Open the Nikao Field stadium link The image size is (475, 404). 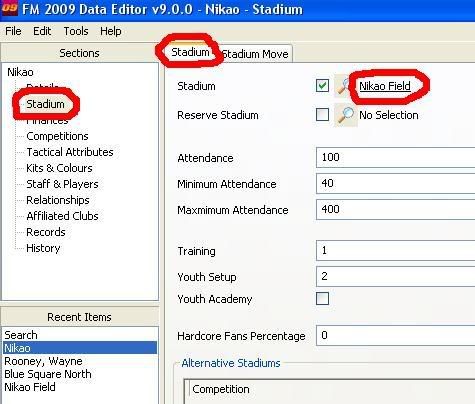point(385,86)
